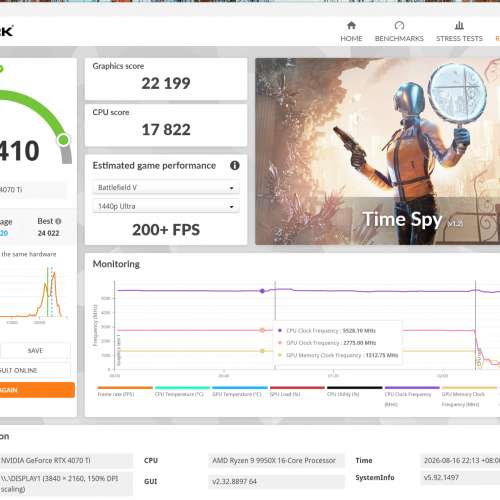Click the info icon beside Best score
Screen dimensions: 500x500
[58, 221]
